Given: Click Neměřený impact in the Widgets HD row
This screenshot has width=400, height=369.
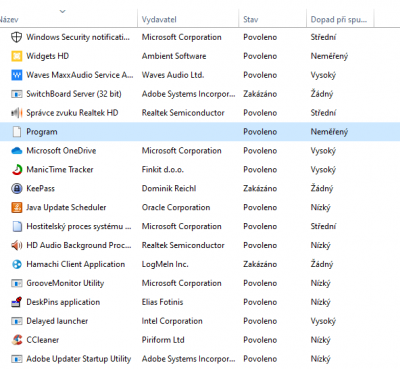Looking at the screenshot, I should (329, 56).
